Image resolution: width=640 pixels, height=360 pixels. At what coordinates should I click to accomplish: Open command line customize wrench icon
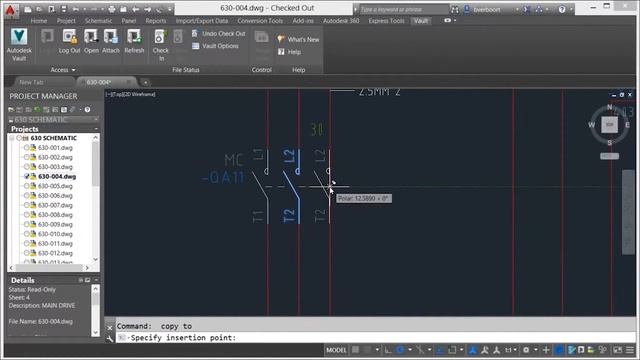(109, 338)
